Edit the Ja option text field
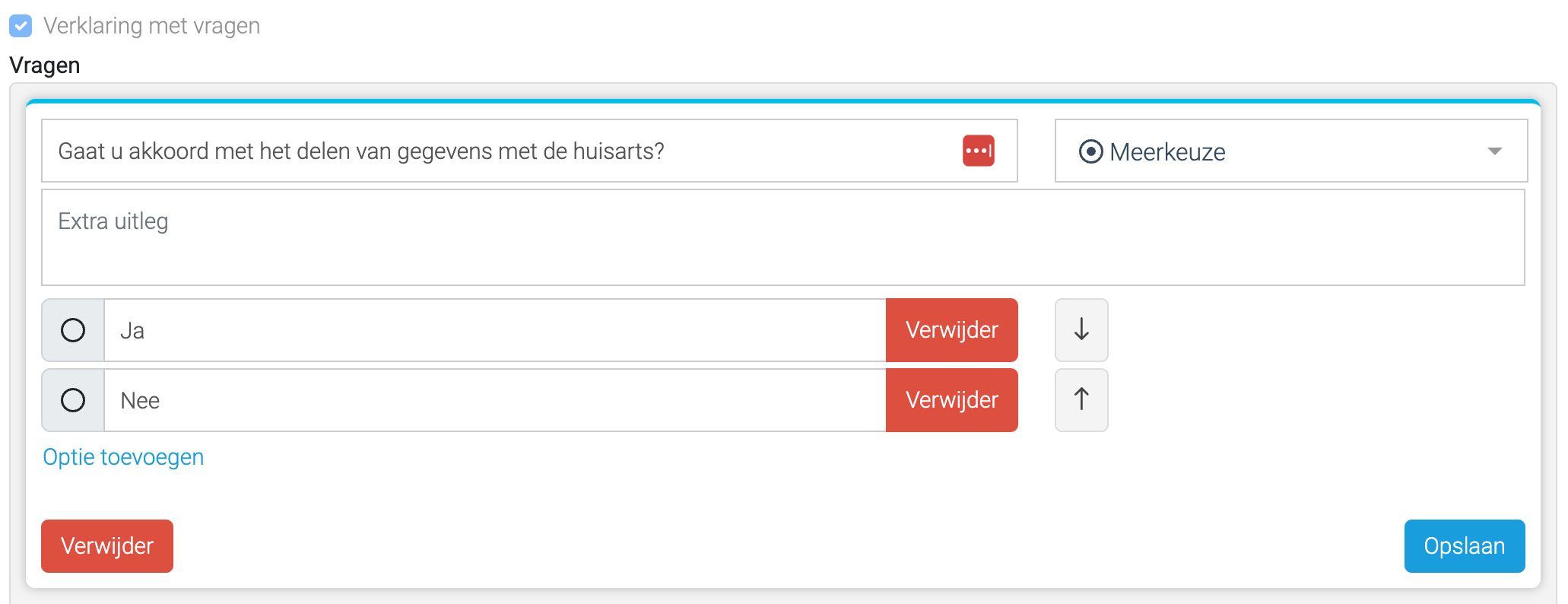The image size is (1568, 604). coord(495,330)
